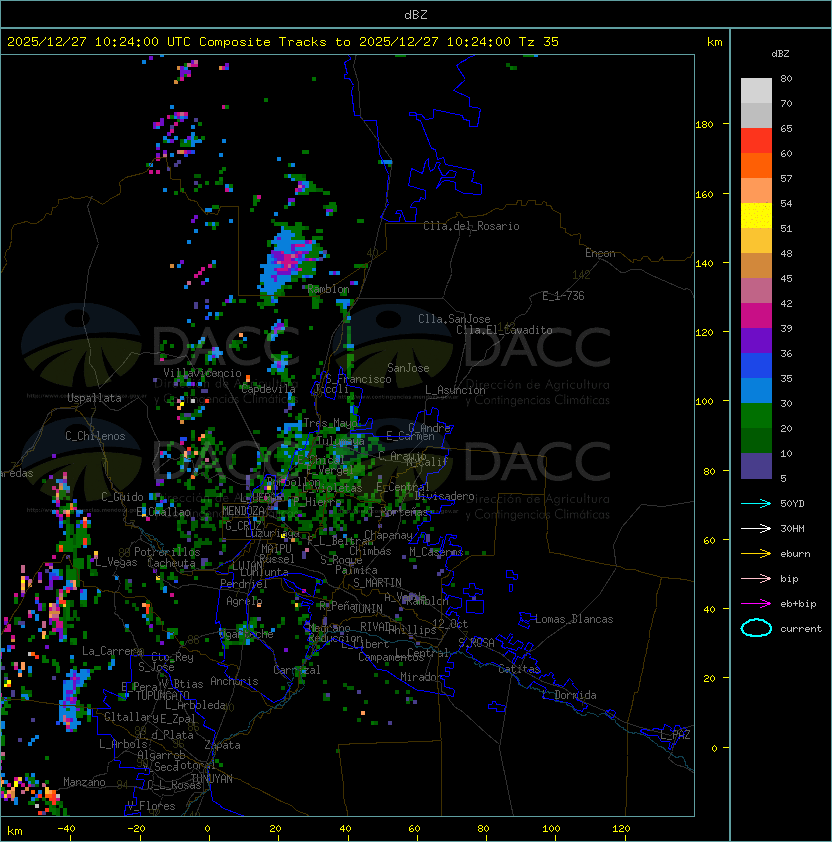Click the 12_Oct label
Image resolution: width=832 pixels, height=842 pixels.
450,624
